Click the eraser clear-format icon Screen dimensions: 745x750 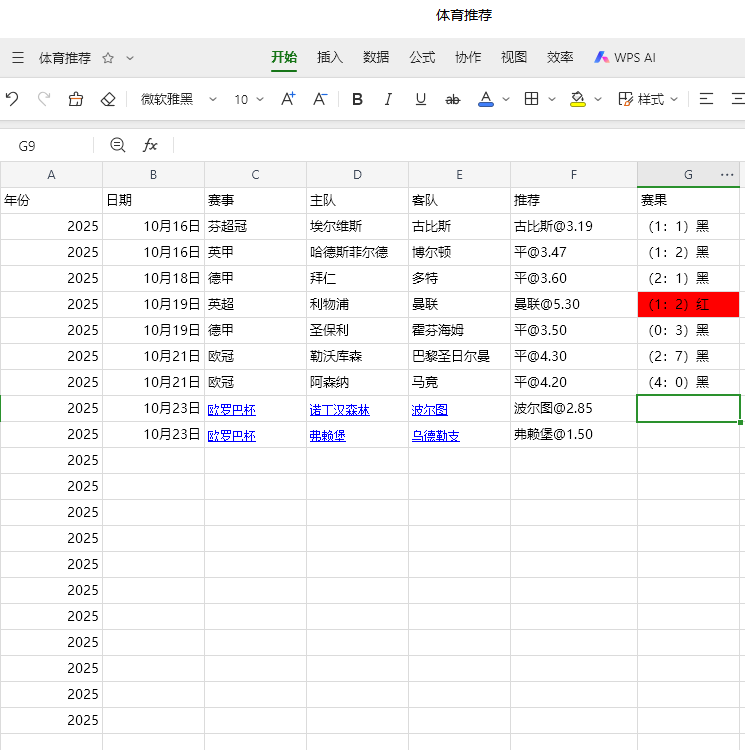(x=108, y=99)
